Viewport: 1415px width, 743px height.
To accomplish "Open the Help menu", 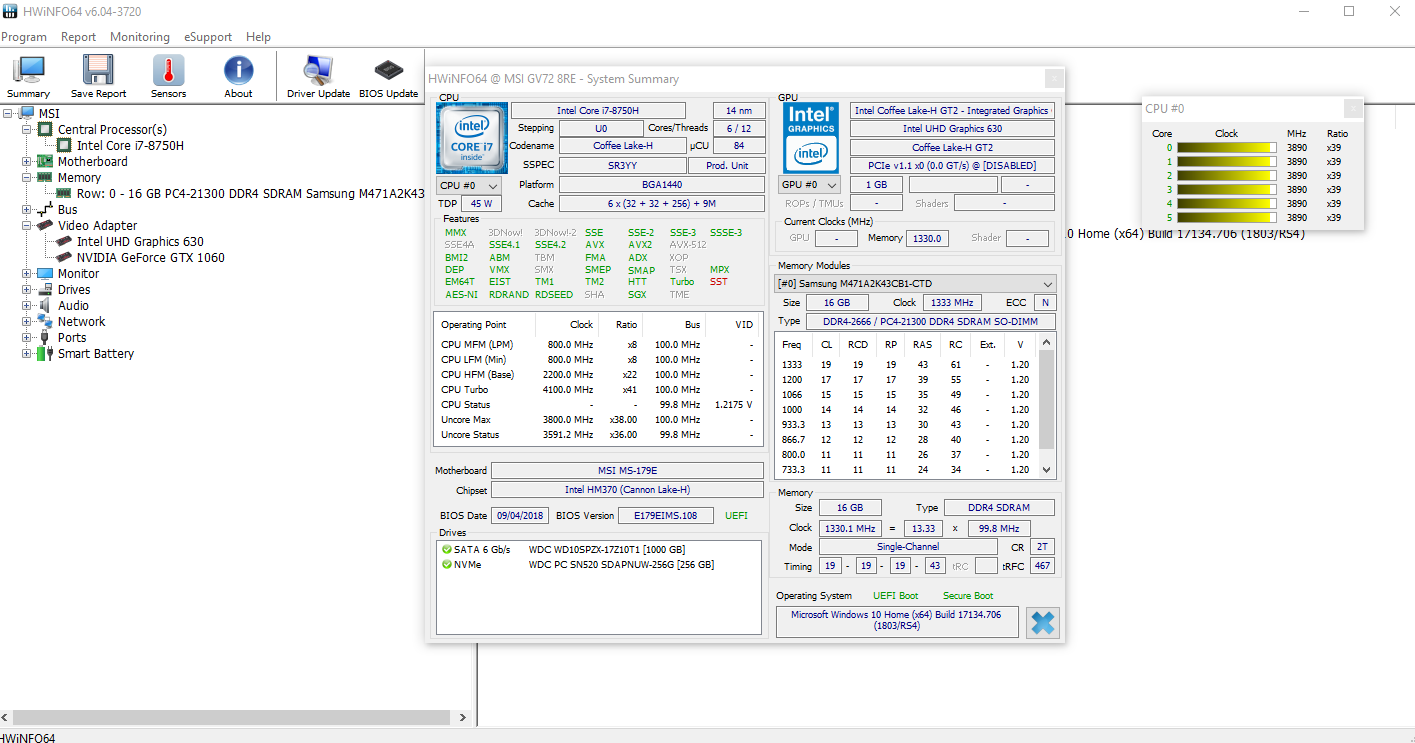I will coord(258,37).
